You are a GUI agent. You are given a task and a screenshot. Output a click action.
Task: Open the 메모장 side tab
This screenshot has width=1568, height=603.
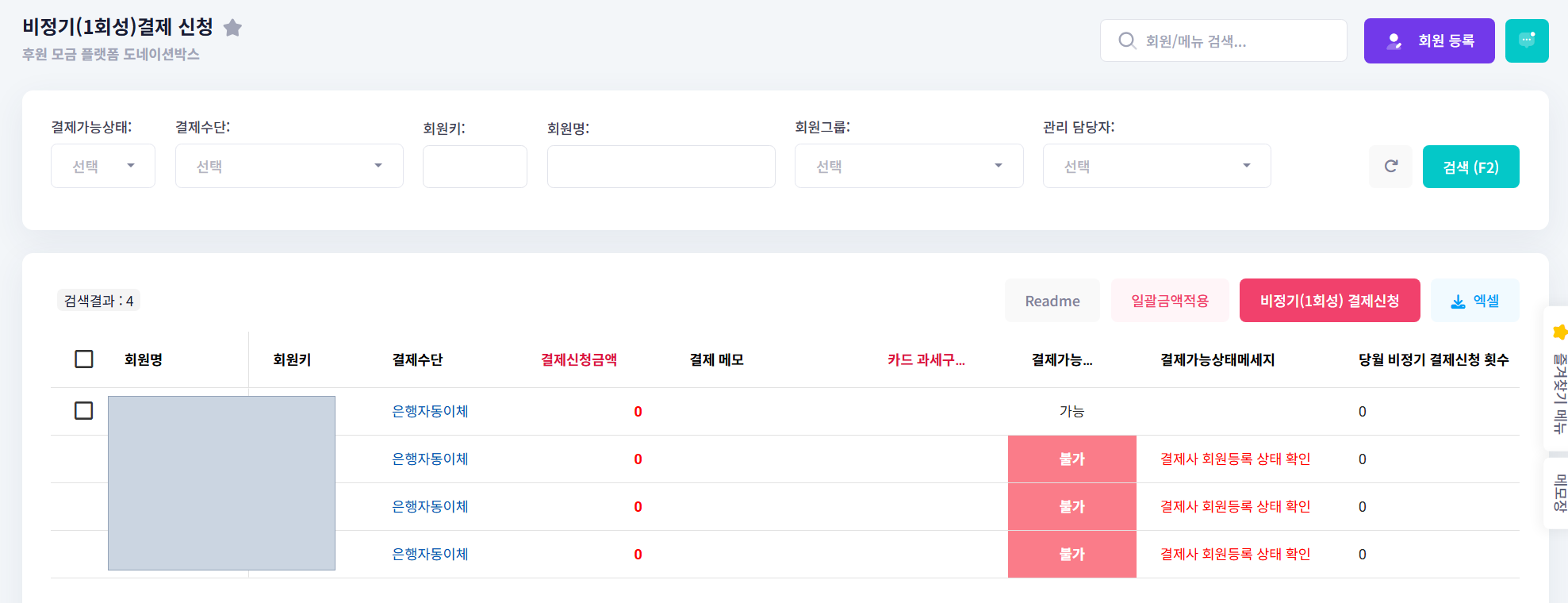point(1558,493)
